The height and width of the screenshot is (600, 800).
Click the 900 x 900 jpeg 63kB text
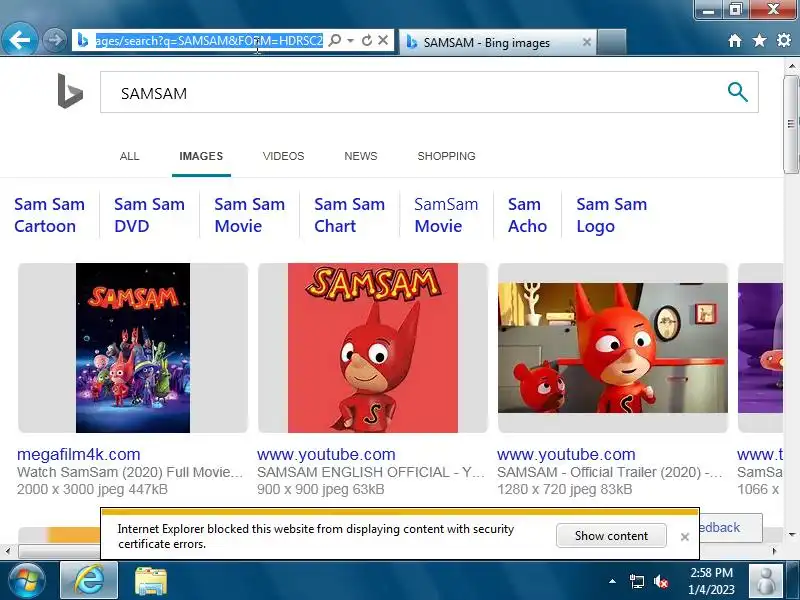click(320, 489)
